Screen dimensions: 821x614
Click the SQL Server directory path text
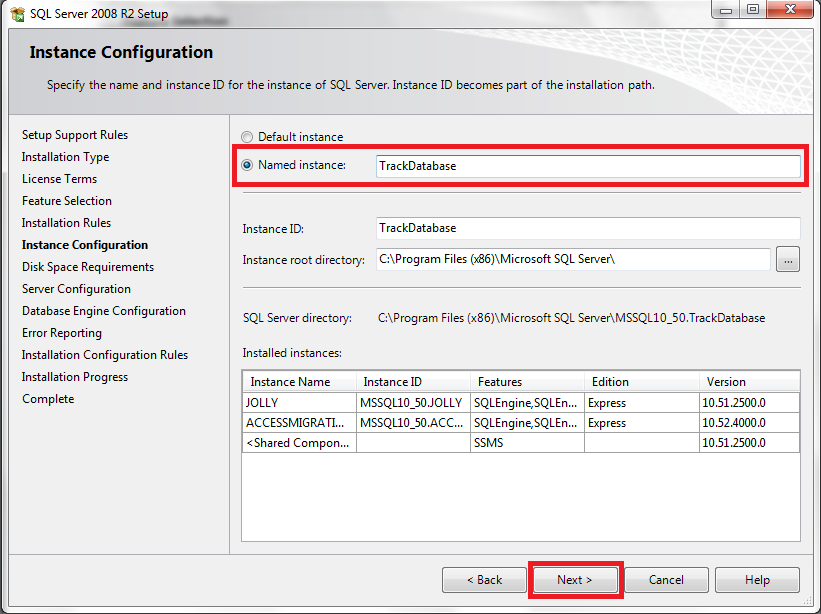pyautogui.click(x=571, y=318)
